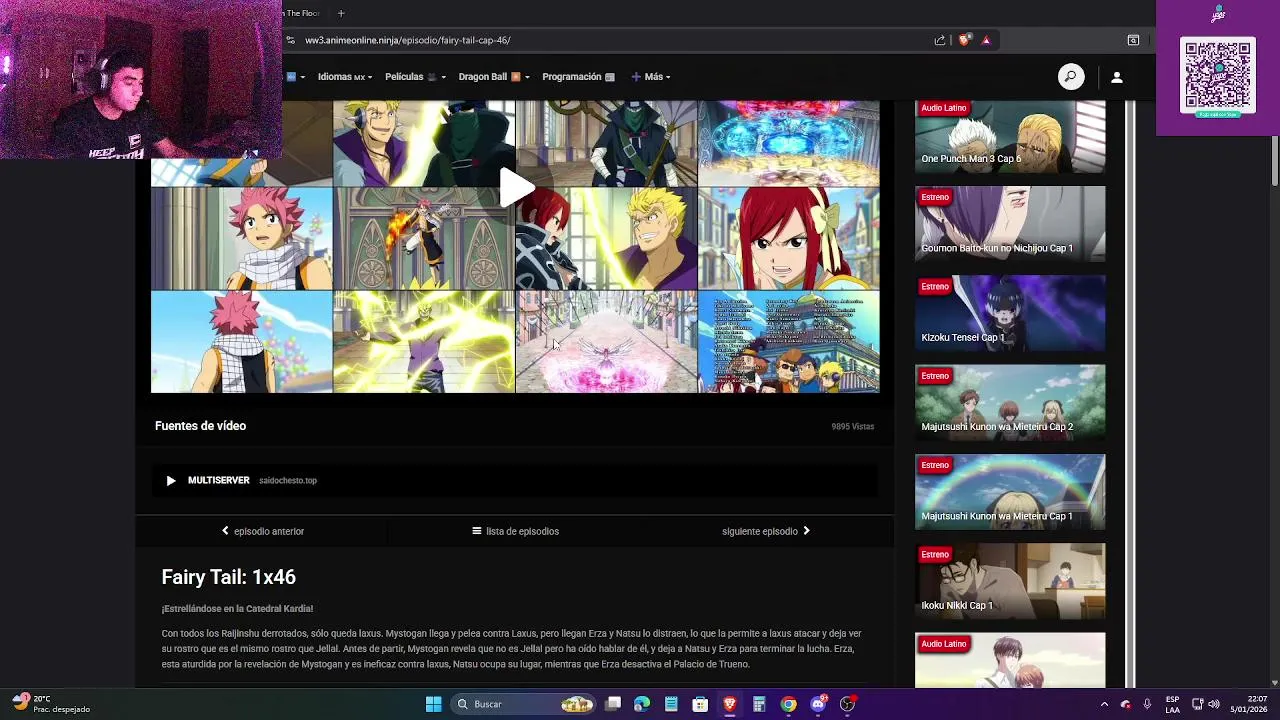The image size is (1280, 720).
Task: Click the MULTISERVER play icon
Action: [x=171, y=481]
